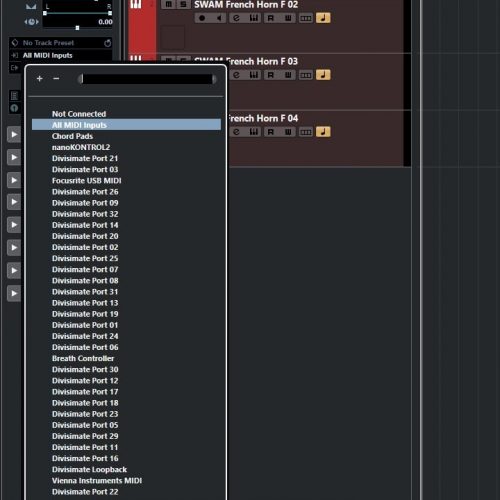Viewport: 500px width, 500px height.
Task: Click minus icon in MIDI input popup
Action: 56,79
